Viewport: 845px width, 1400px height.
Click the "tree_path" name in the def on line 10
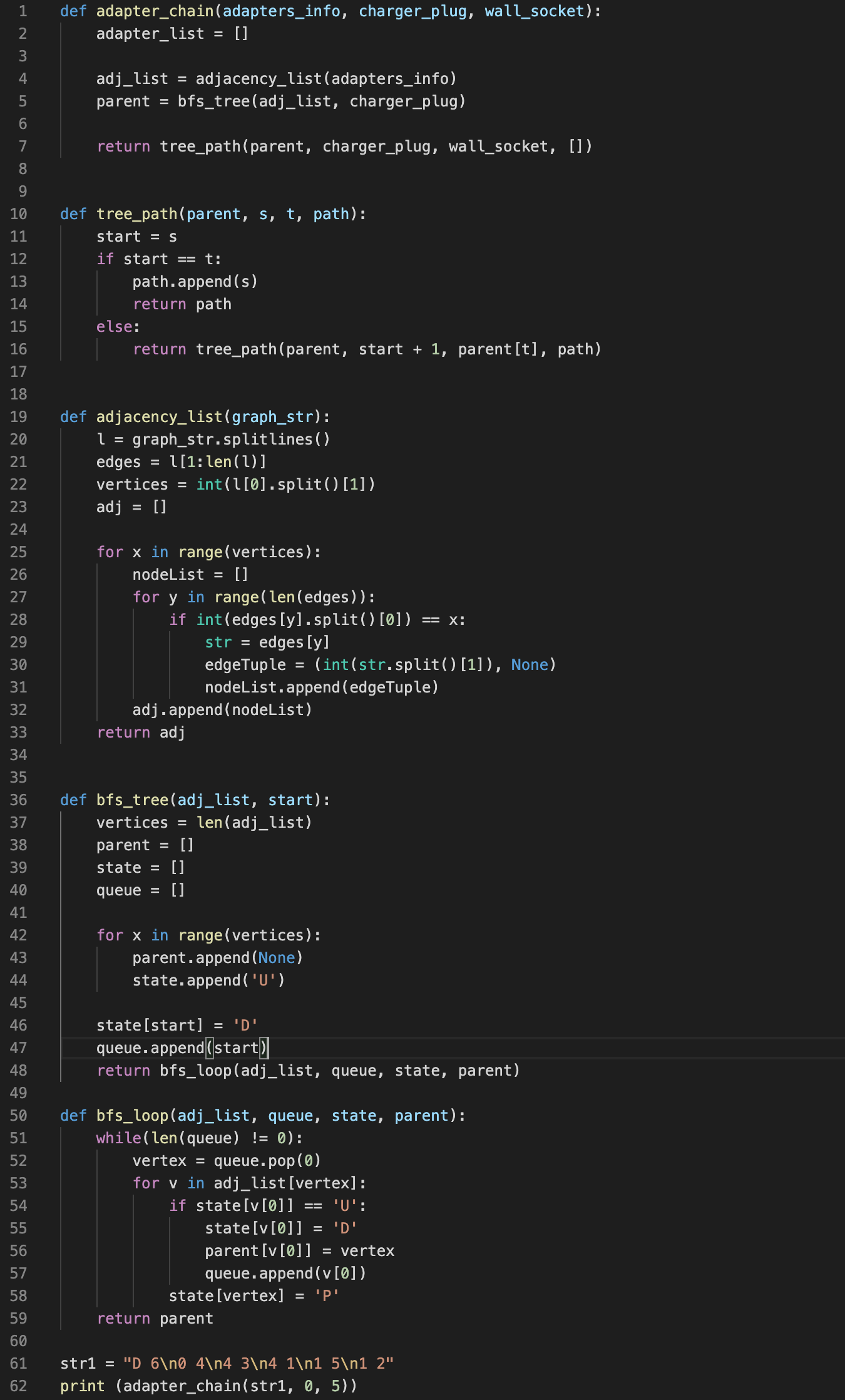(137, 214)
